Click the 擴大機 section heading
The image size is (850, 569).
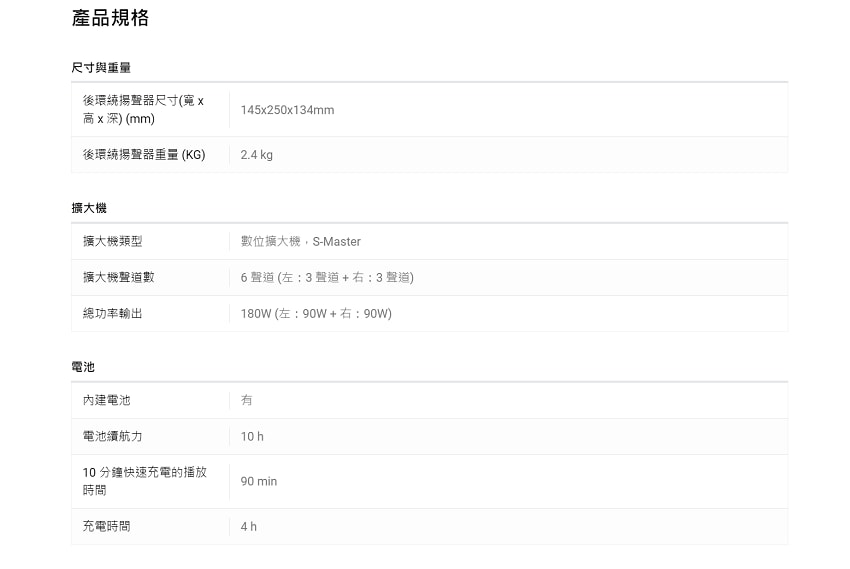coord(89,208)
